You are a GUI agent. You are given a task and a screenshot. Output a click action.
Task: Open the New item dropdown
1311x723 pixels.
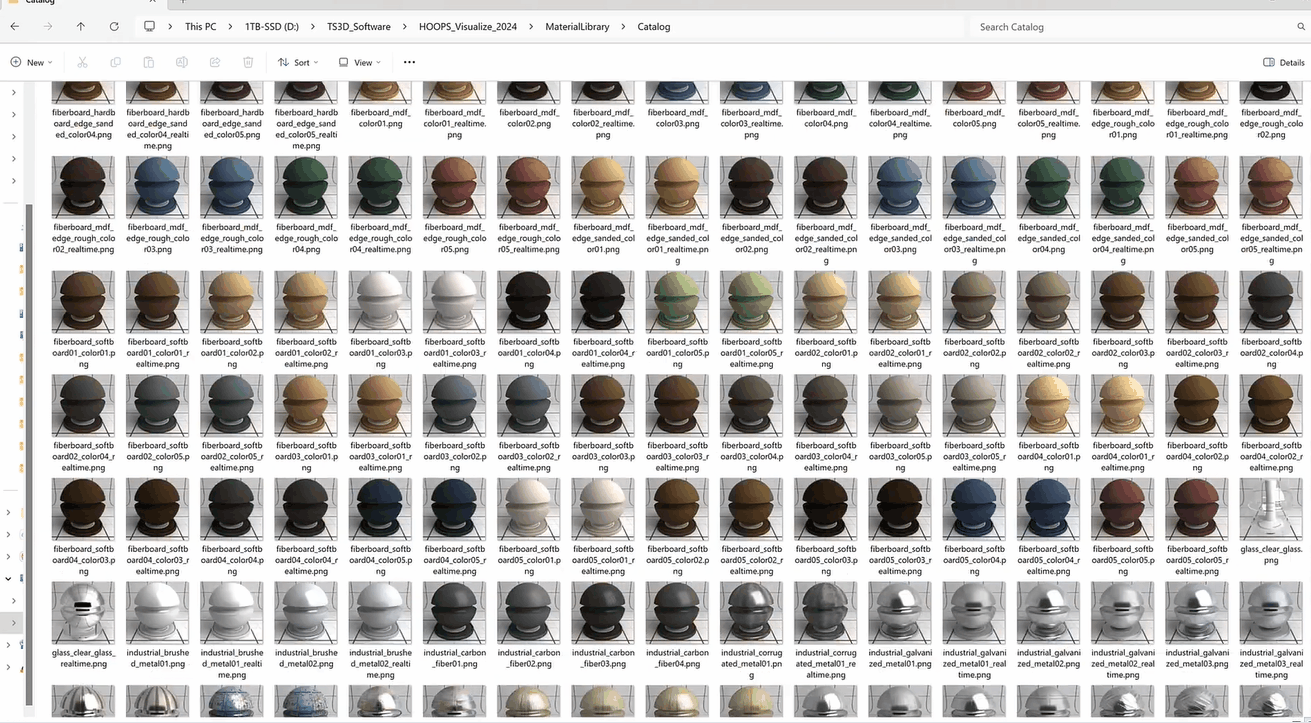click(x=31, y=62)
